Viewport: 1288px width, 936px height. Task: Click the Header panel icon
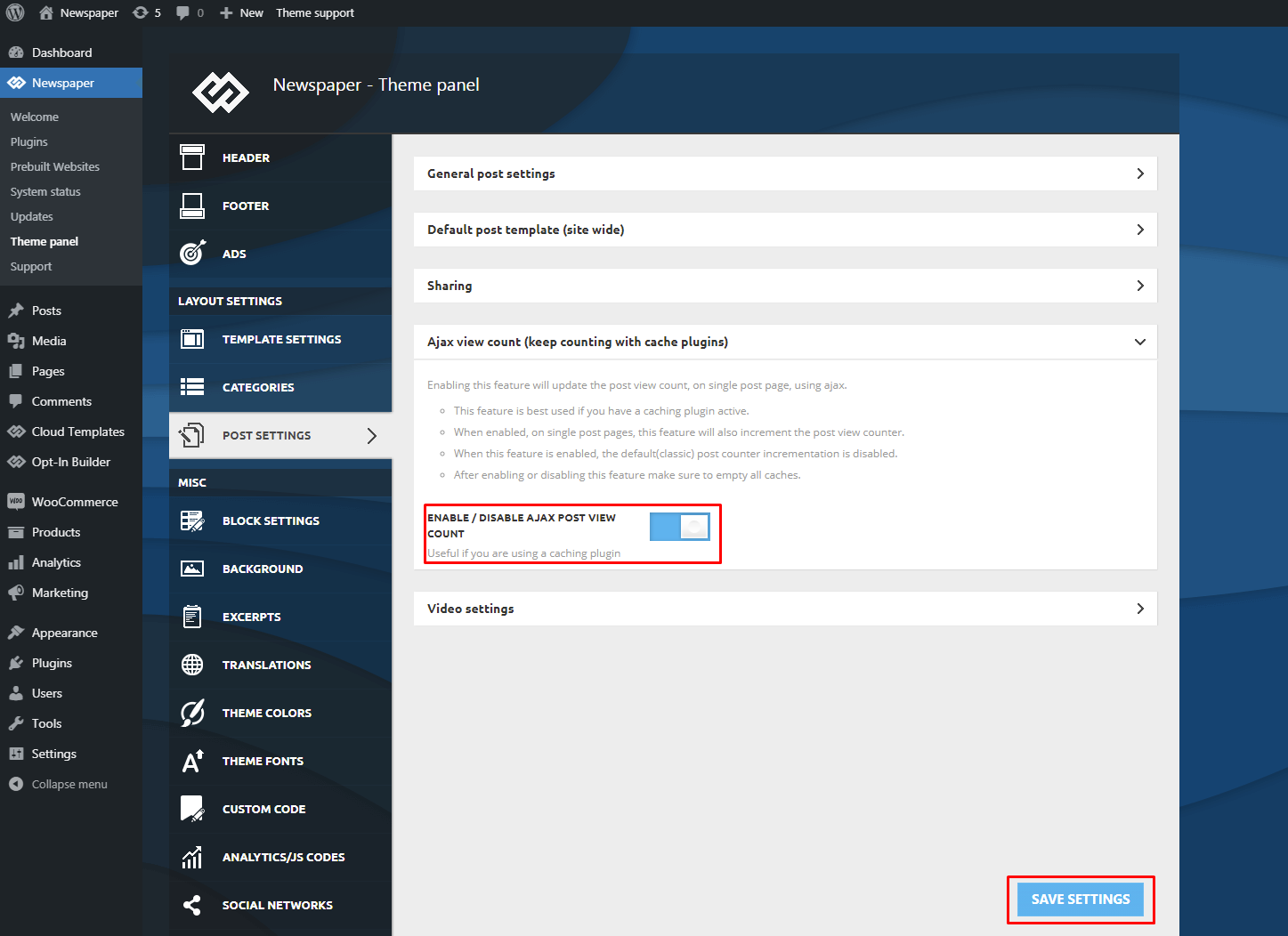pyautogui.click(x=192, y=157)
